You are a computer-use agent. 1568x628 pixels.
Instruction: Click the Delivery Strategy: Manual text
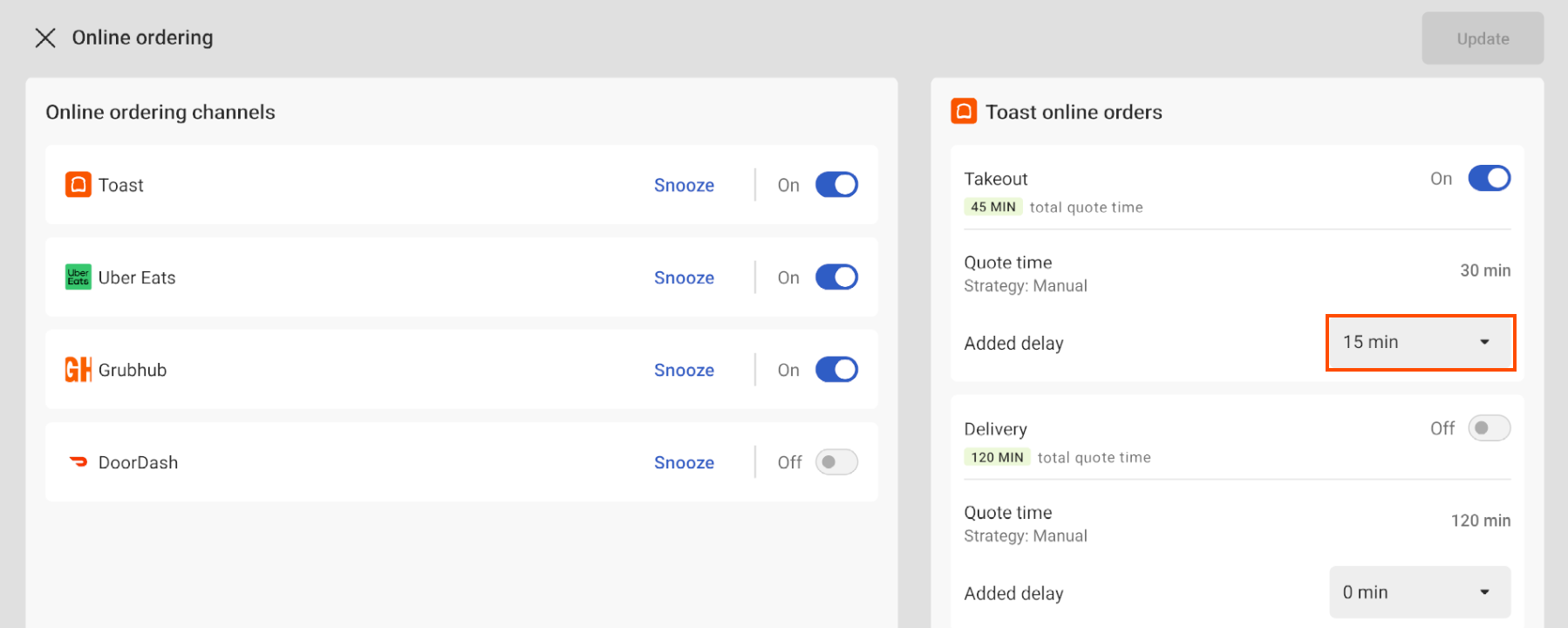coord(1026,536)
